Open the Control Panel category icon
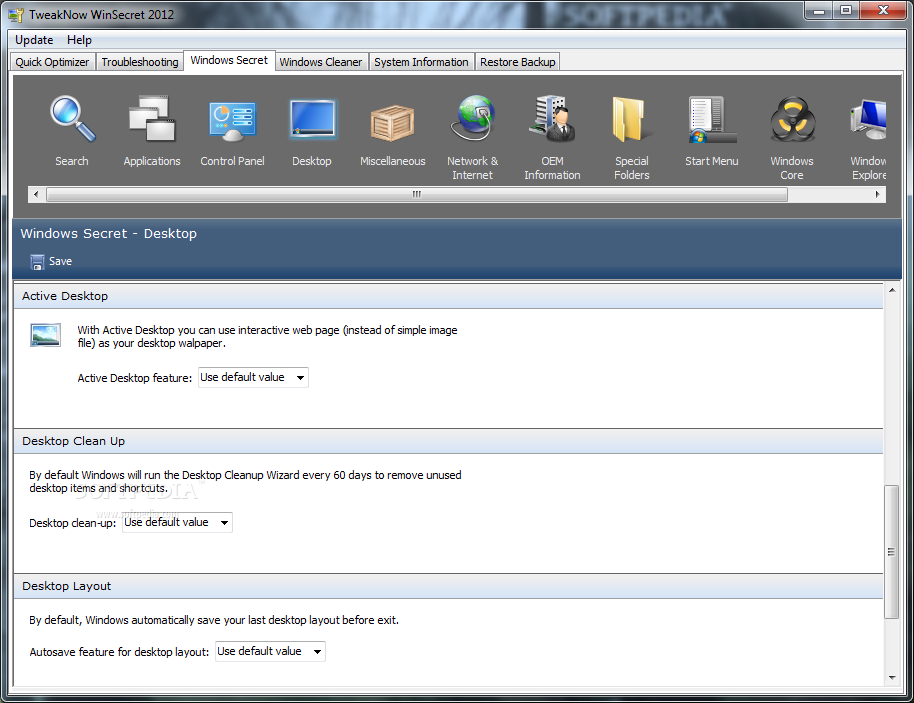Image resolution: width=914 pixels, height=703 pixels. (x=232, y=119)
